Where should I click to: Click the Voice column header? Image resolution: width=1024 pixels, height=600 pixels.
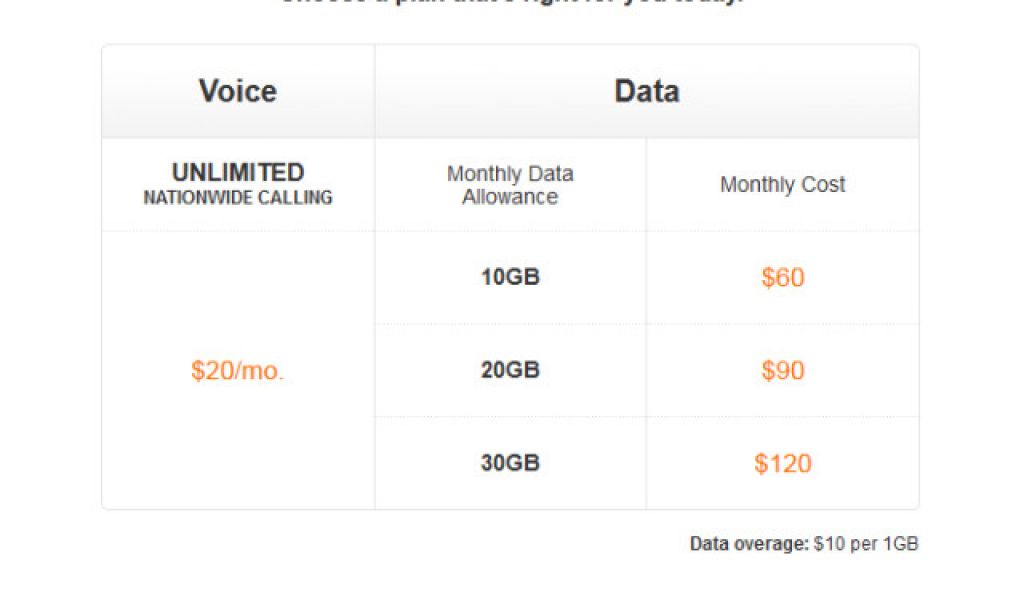[238, 91]
